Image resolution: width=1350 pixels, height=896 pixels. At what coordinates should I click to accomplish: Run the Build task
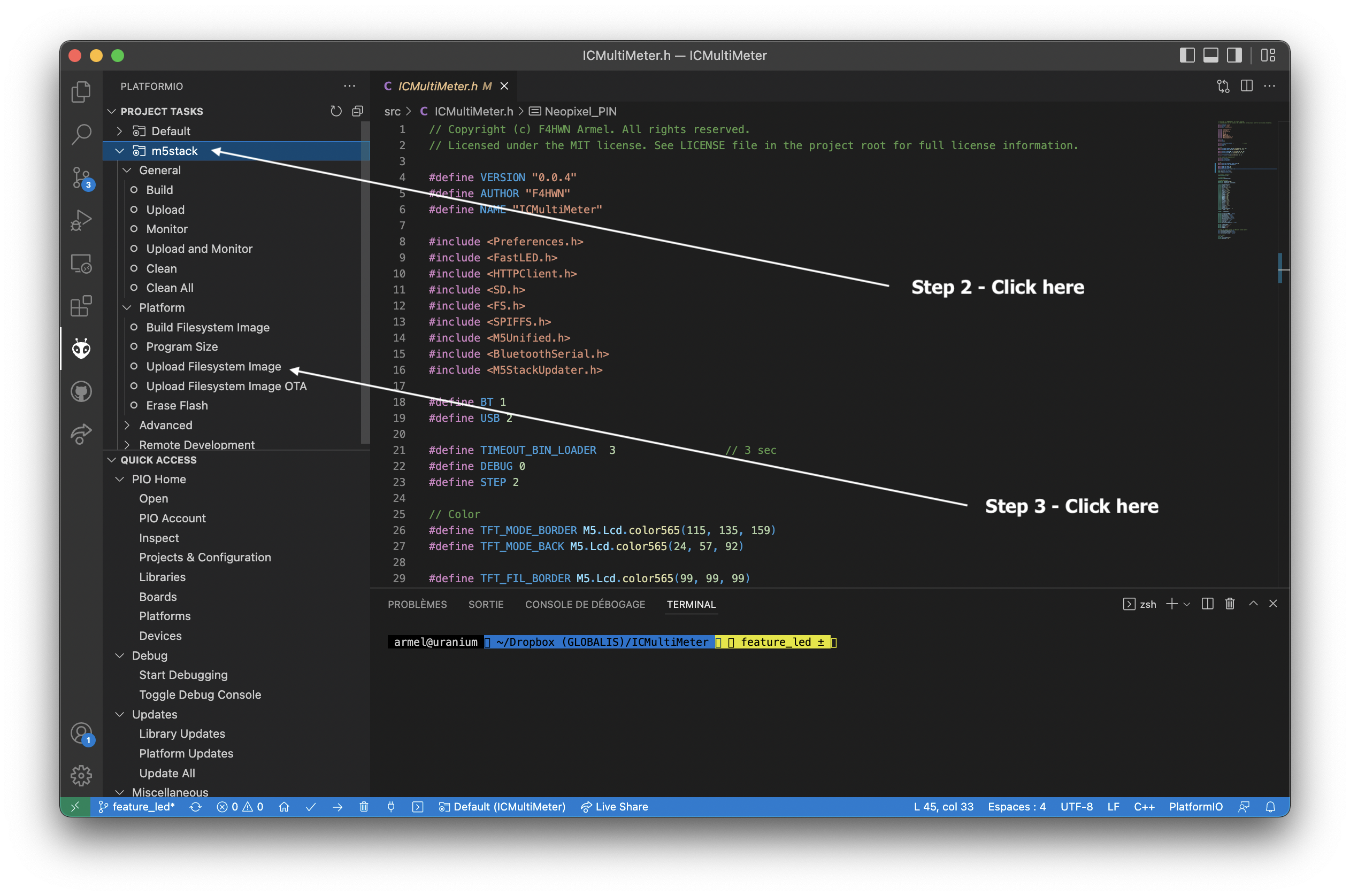159,190
